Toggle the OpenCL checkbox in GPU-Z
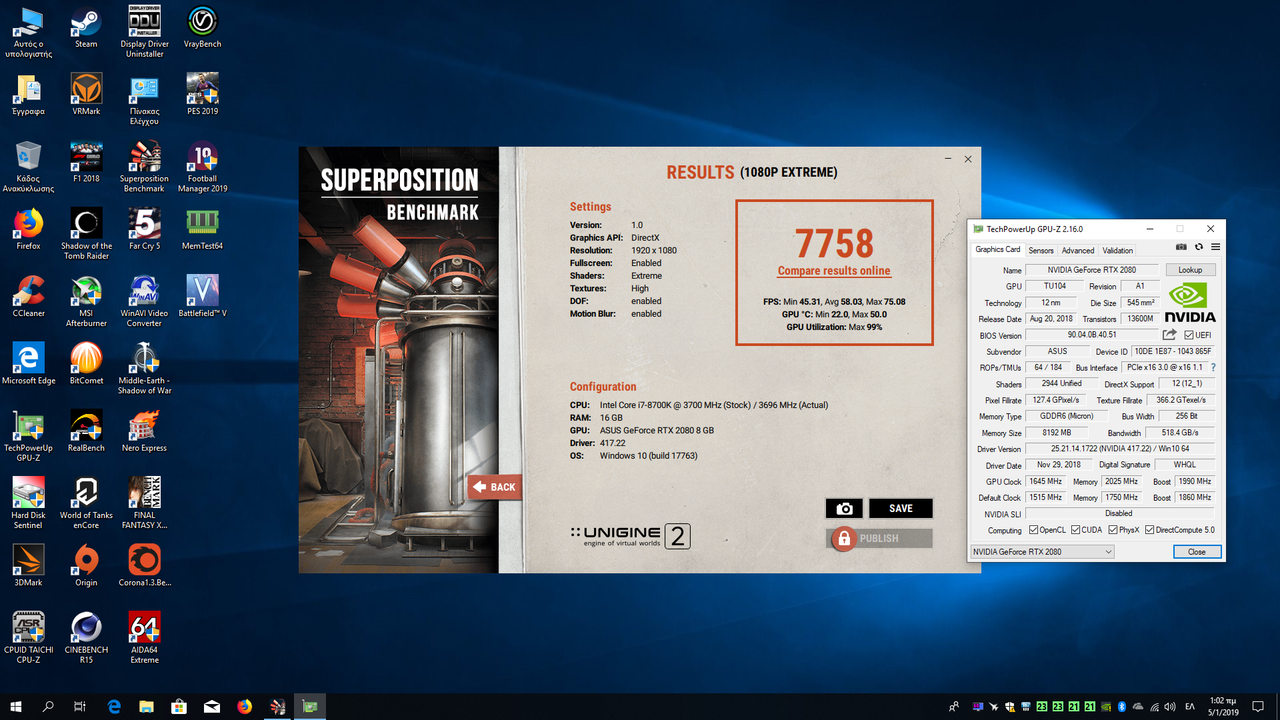 point(1034,530)
